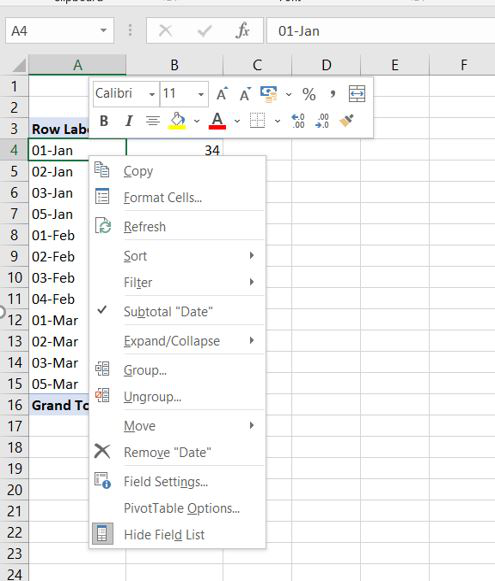Apply Percent Style format
Image resolution: width=495 pixels, height=581 pixels.
point(309,94)
